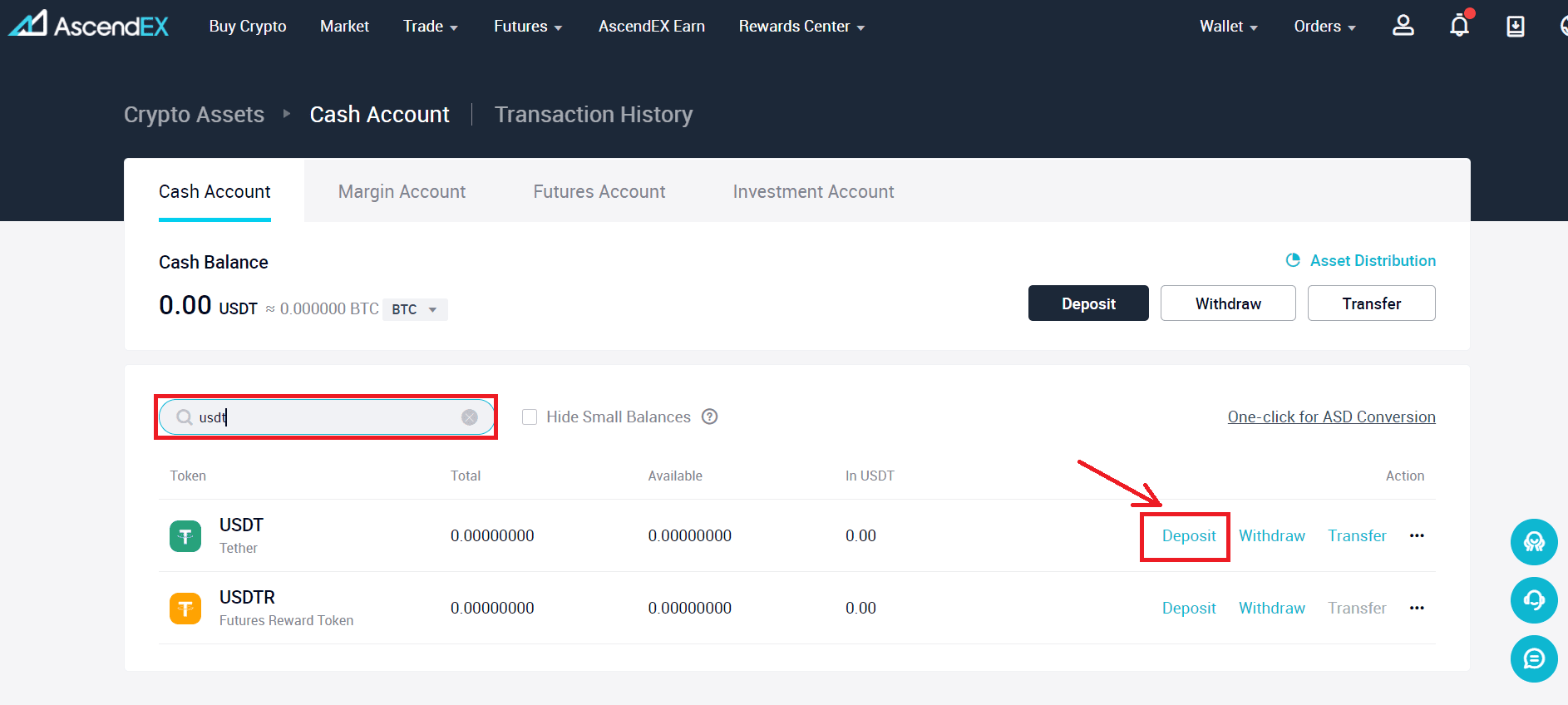The height and width of the screenshot is (705, 1568).
Task: Click the USDT token name
Action: (x=241, y=525)
